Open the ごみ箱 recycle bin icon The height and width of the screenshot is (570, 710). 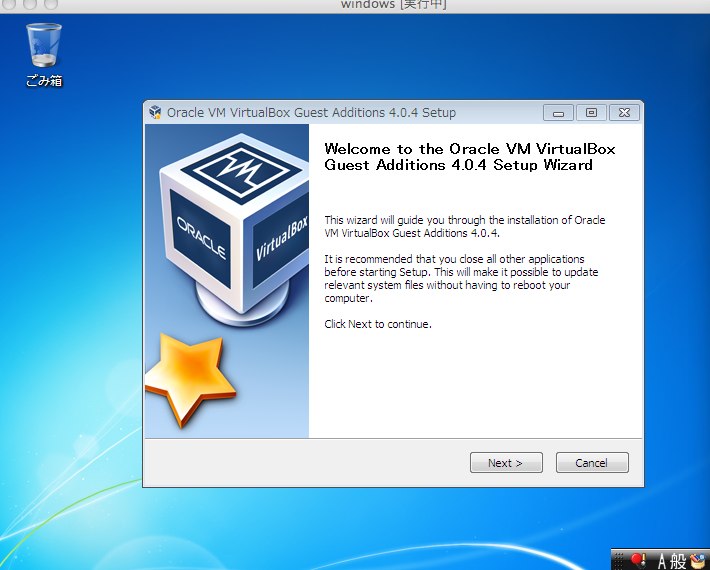44,55
